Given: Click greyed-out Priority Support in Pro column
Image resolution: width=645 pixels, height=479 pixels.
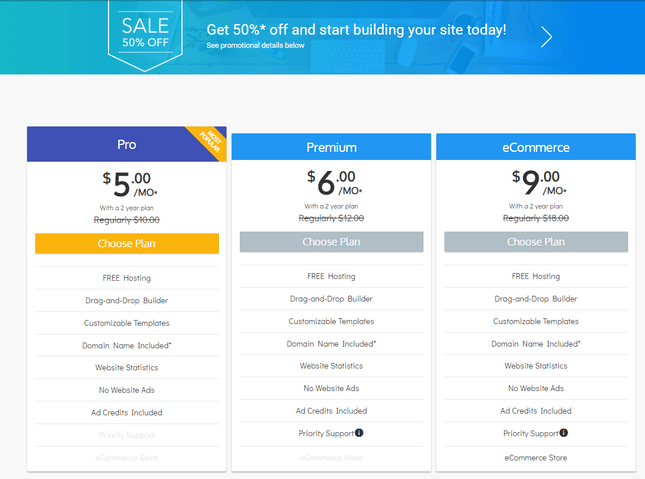Looking at the screenshot, I should coord(127,435).
